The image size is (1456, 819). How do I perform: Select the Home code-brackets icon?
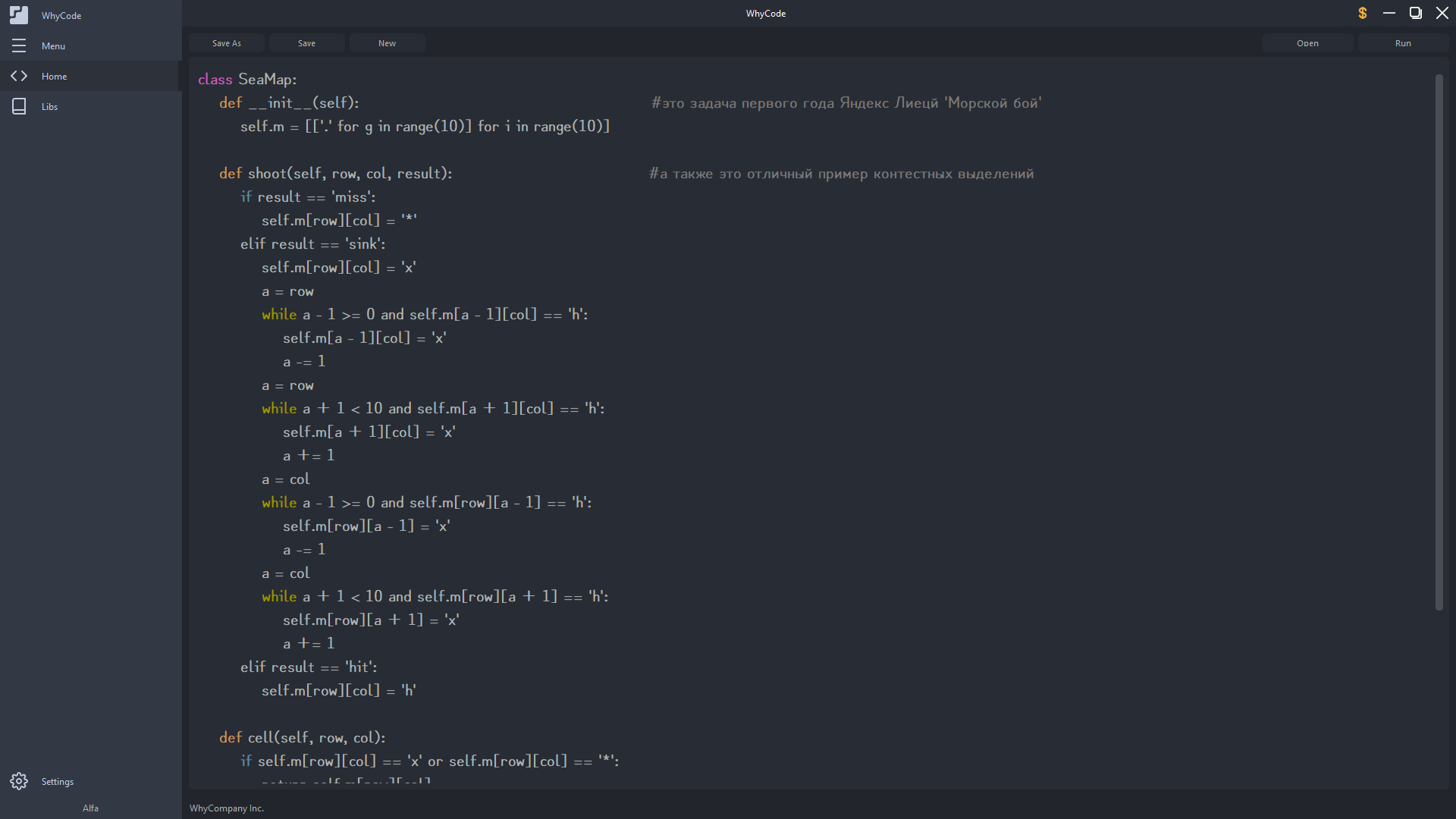tap(19, 76)
